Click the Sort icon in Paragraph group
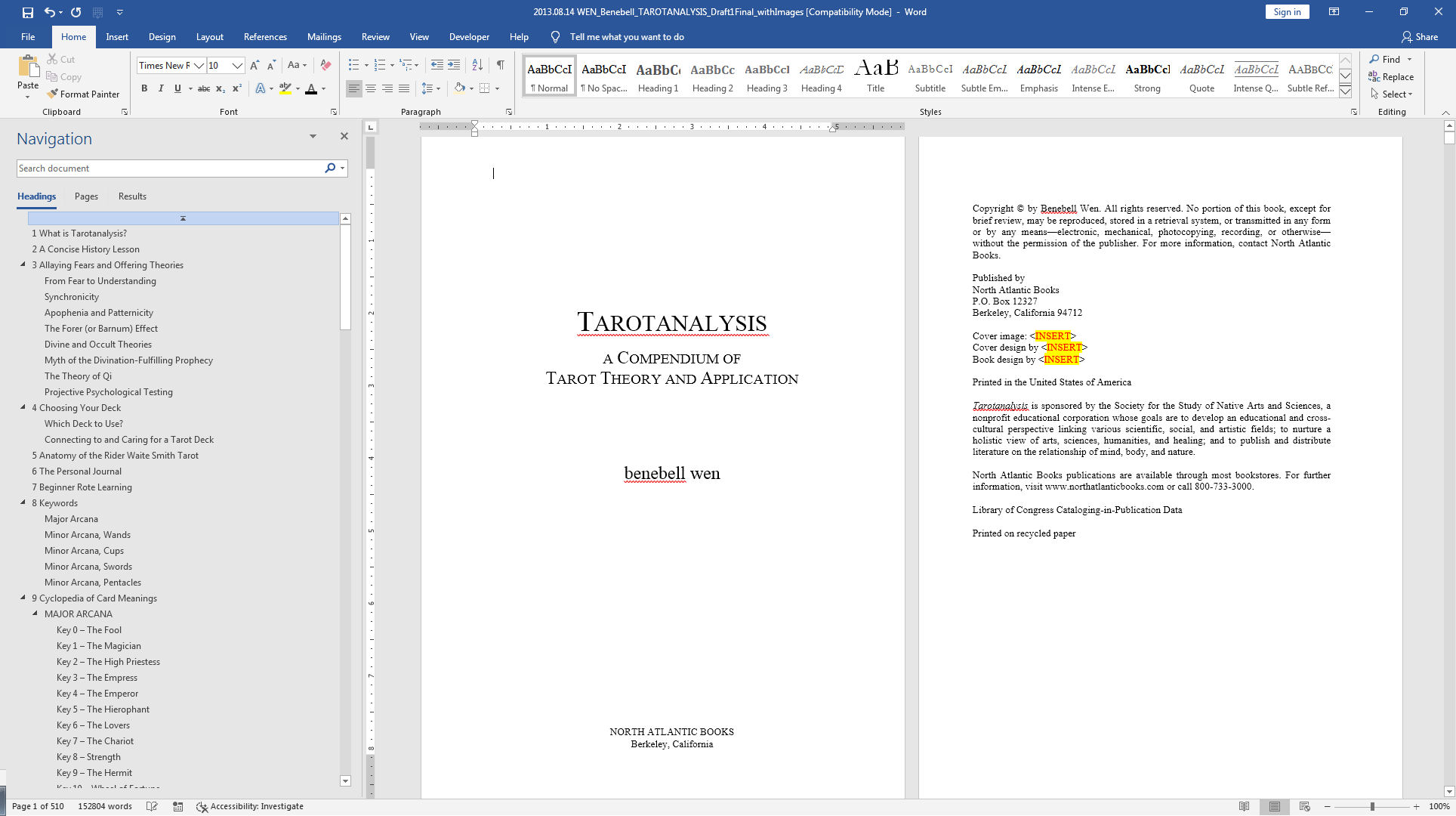Screen dimensions: 1456x816 click(477, 65)
